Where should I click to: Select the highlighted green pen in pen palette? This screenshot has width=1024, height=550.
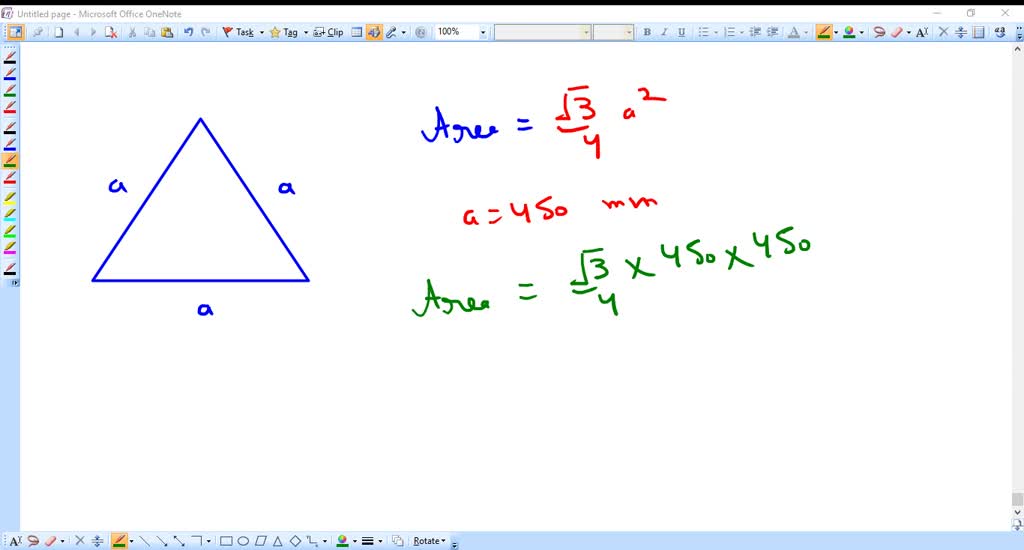(x=10, y=160)
